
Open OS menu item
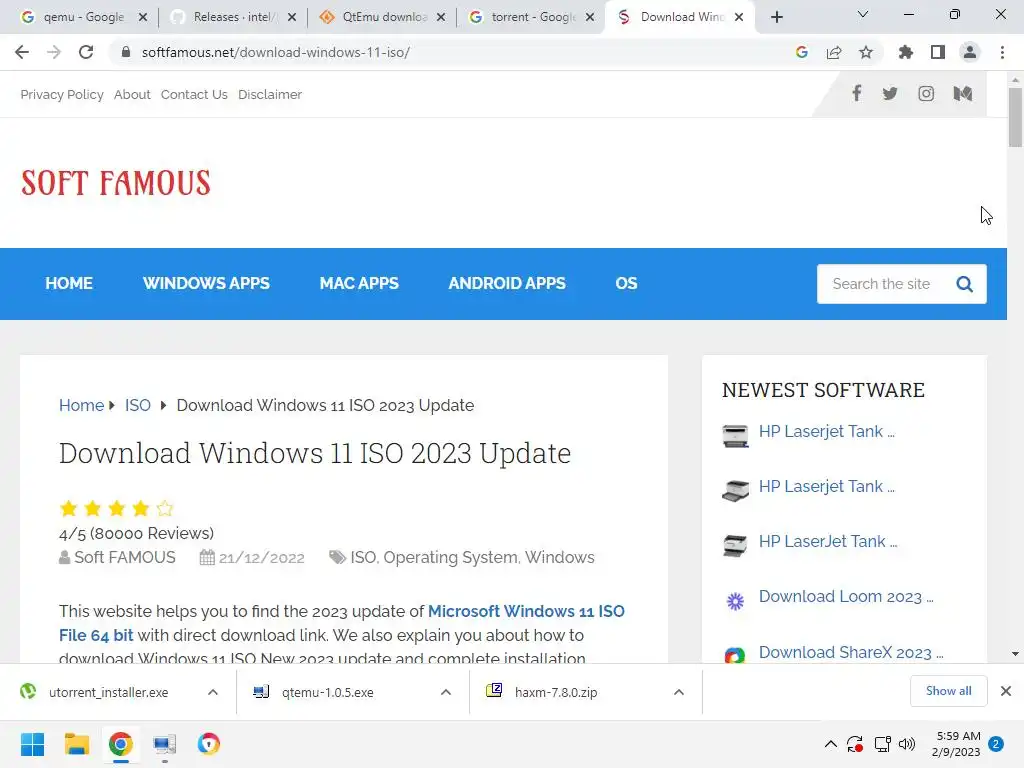[626, 283]
